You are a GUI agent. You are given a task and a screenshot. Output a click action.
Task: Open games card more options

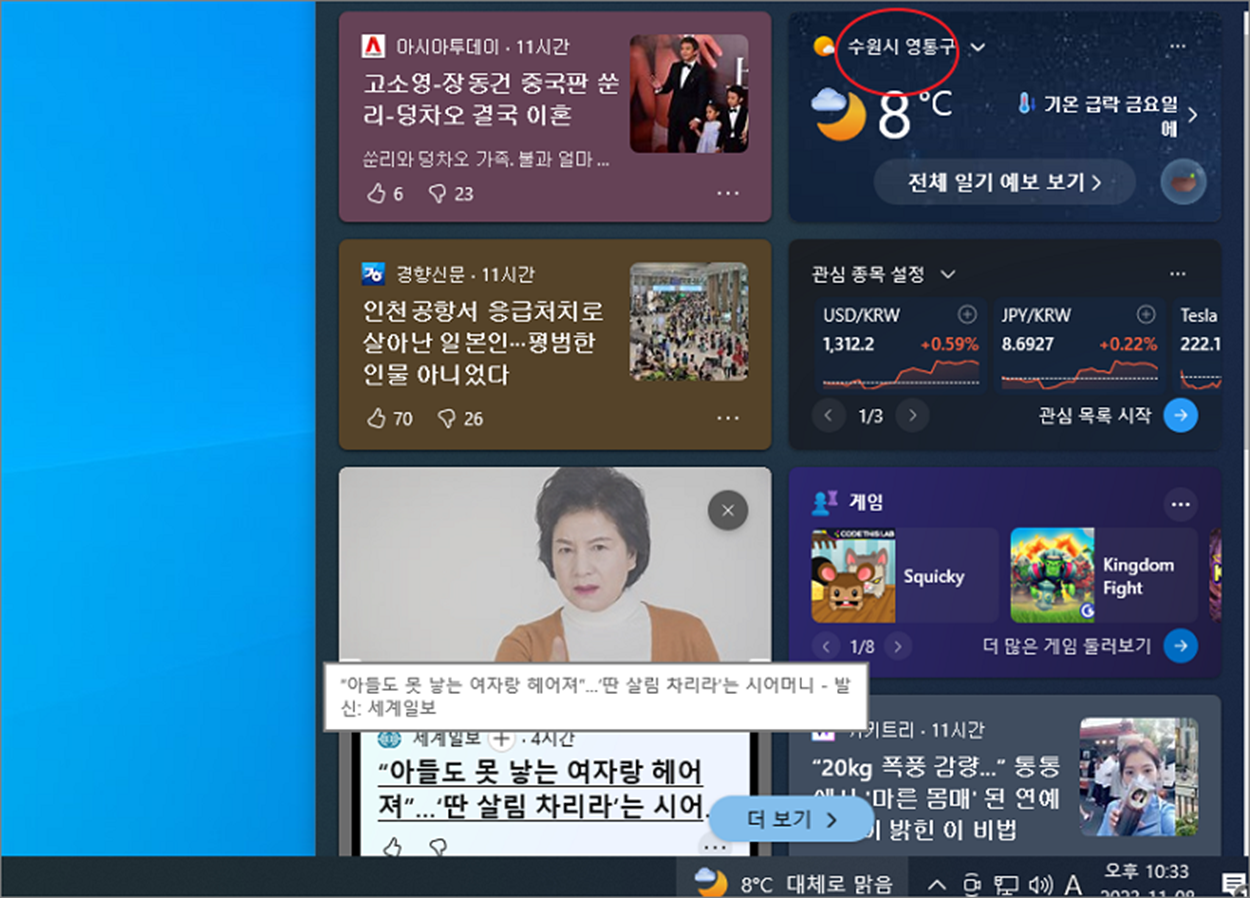[x=1181, y=503]
